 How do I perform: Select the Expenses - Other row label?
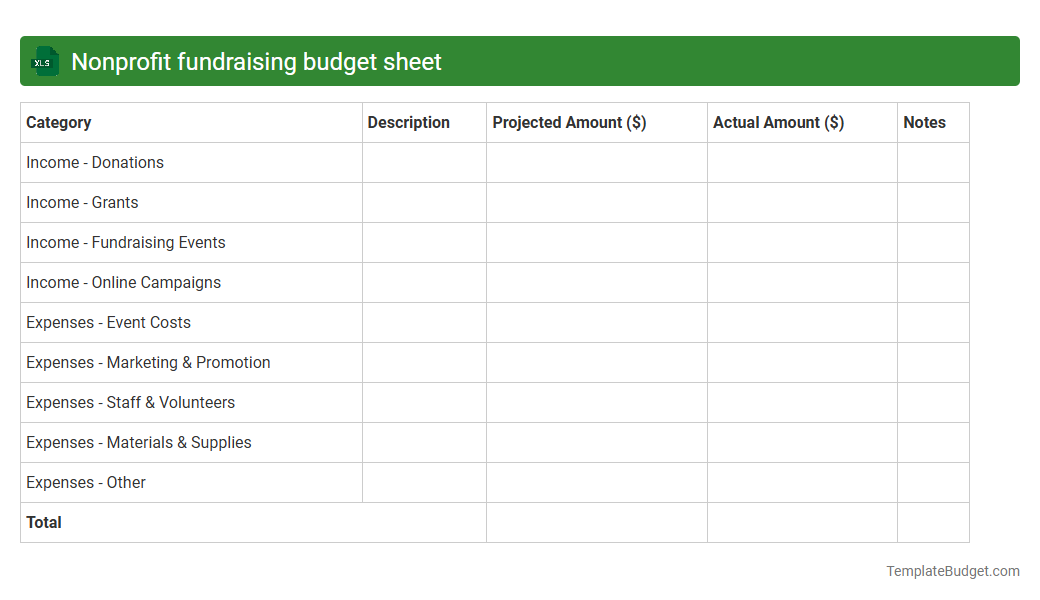tap(86, 482)
